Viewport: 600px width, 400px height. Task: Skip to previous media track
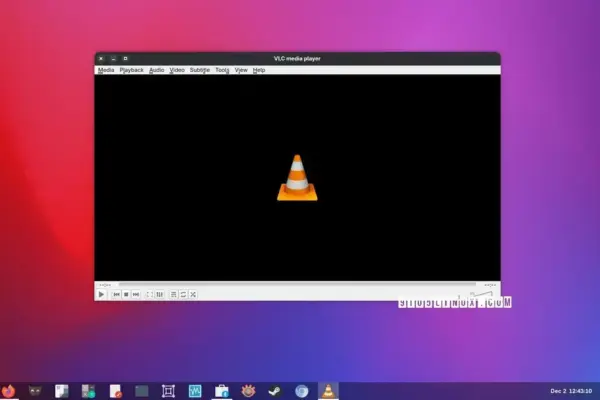(x=116, y=294)
